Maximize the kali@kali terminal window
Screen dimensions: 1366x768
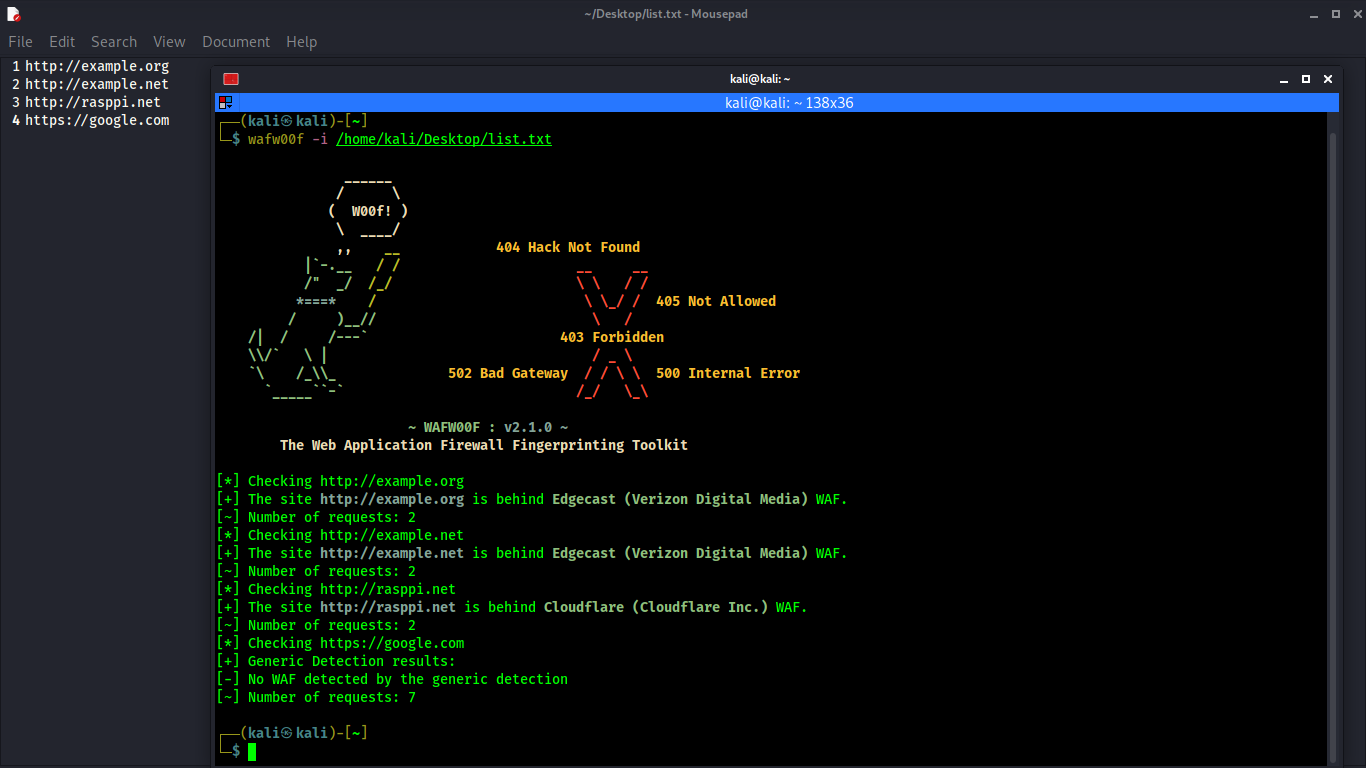(x=1304, y=78)
